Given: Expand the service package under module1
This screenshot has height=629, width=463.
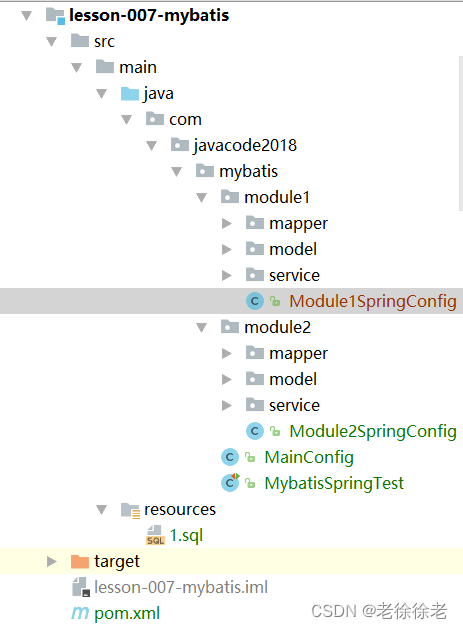Looking at the screenshot, I should 227,276.
